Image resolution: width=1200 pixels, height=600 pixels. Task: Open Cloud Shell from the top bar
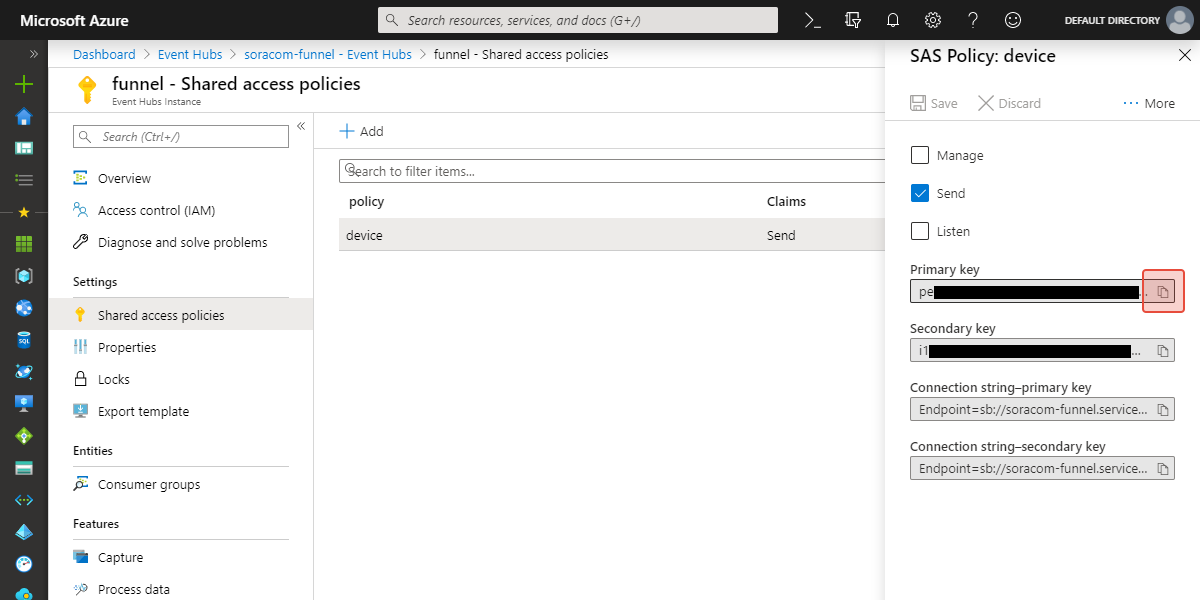pyautogui.click(x=813, y=20)
